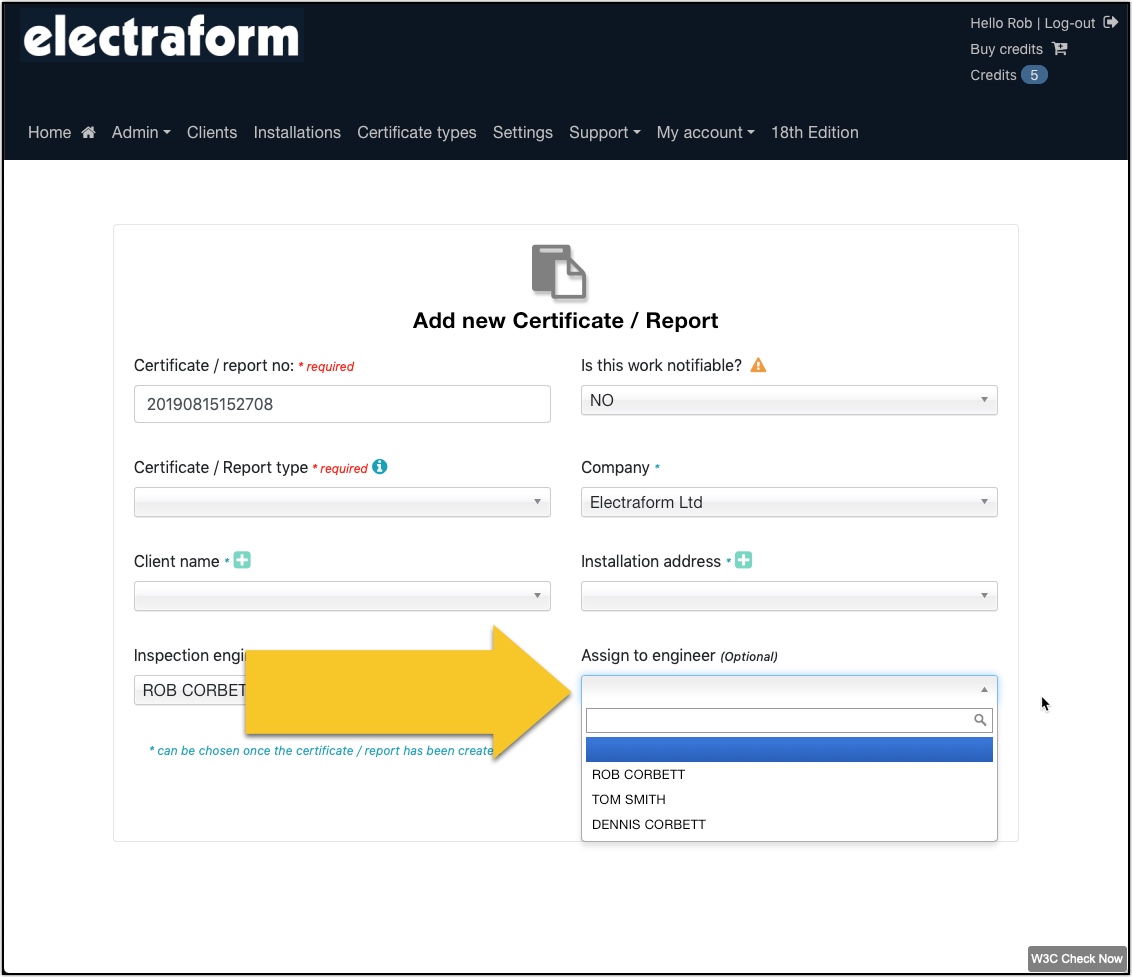
Task: Click the Inspection engineer field showing ROB CORBETT
Action: point(190,690)
